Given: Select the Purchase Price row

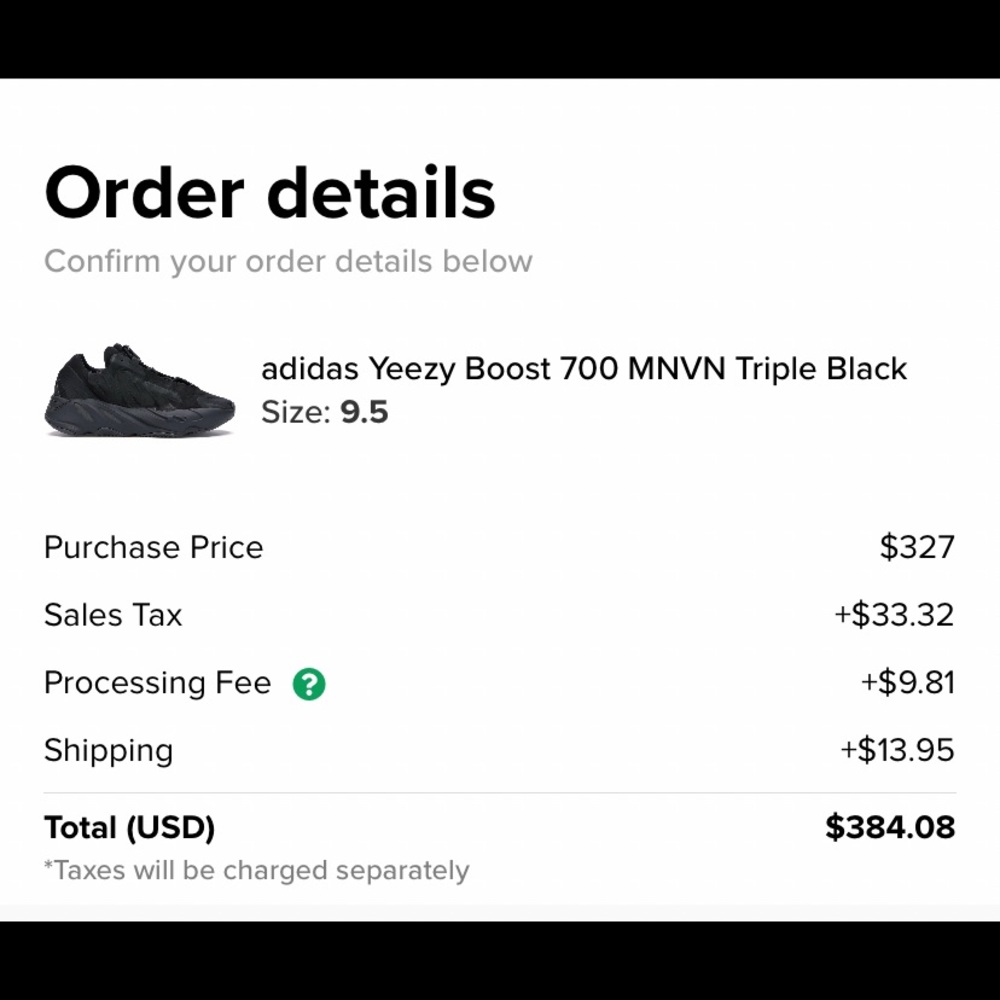Looking at the screenshot, I should 153,547.
